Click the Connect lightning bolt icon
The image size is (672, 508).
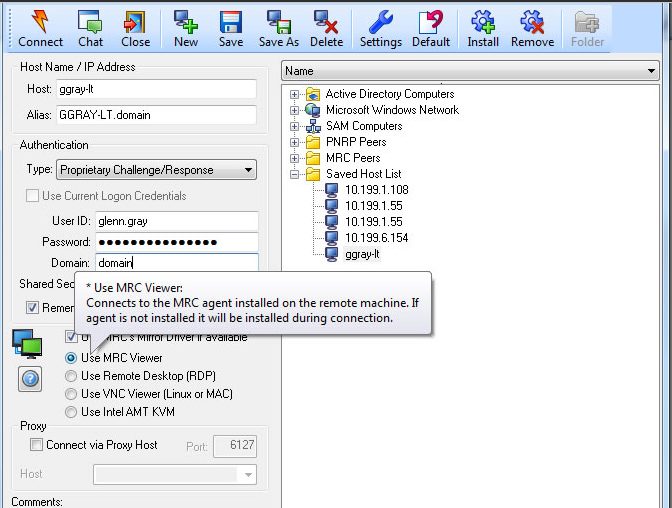[x=40, y=22]
